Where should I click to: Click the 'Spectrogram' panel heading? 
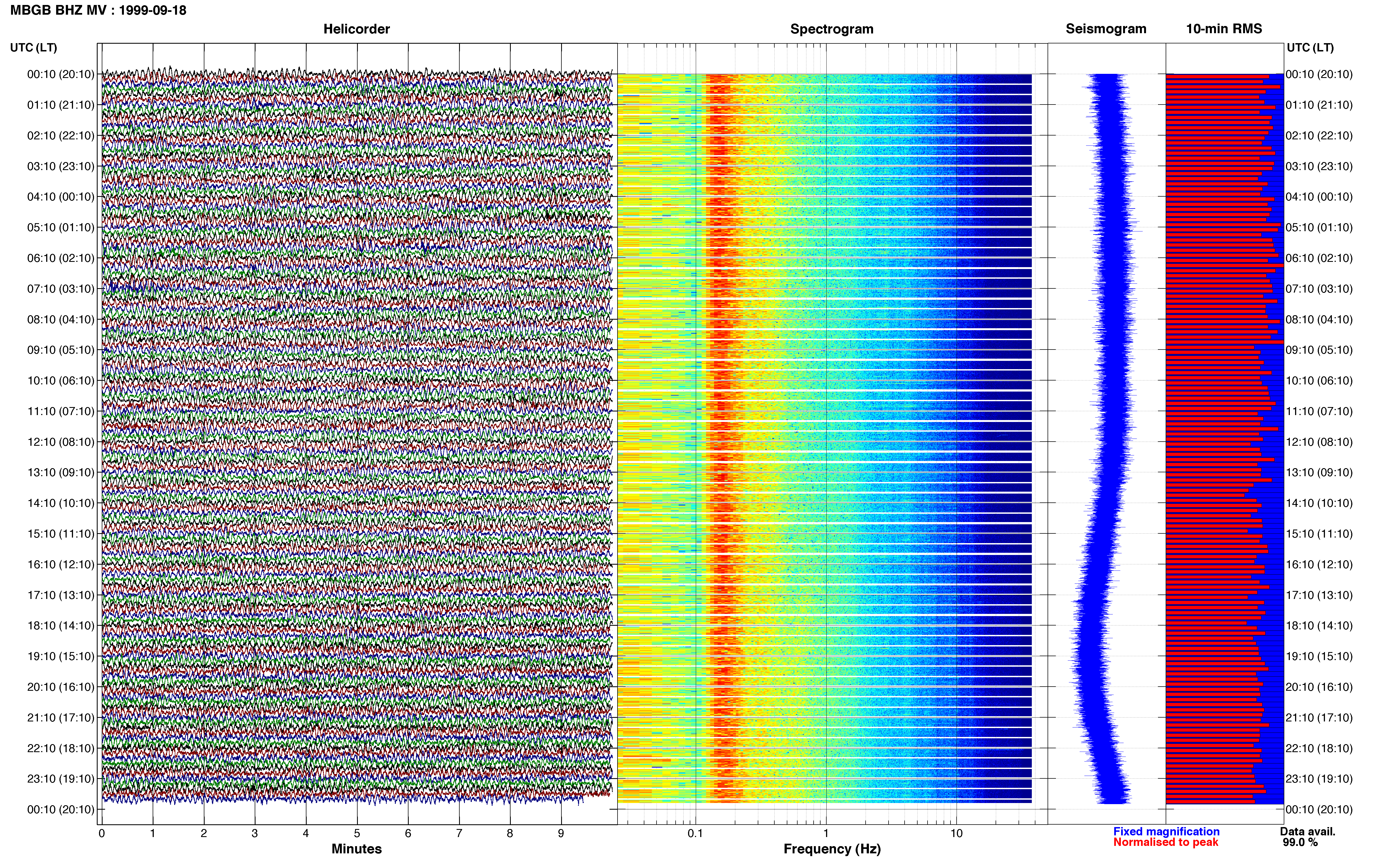click(832, 29)
